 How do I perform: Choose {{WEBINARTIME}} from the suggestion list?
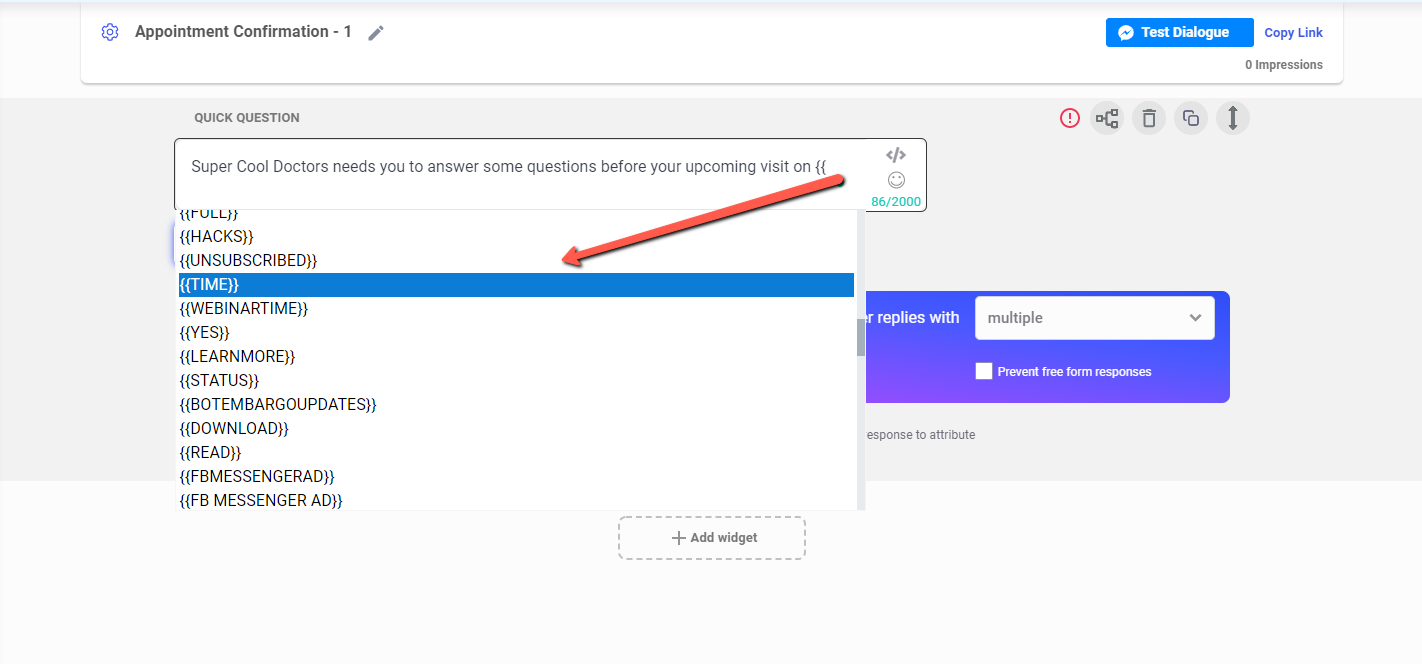tap(243, 308)
